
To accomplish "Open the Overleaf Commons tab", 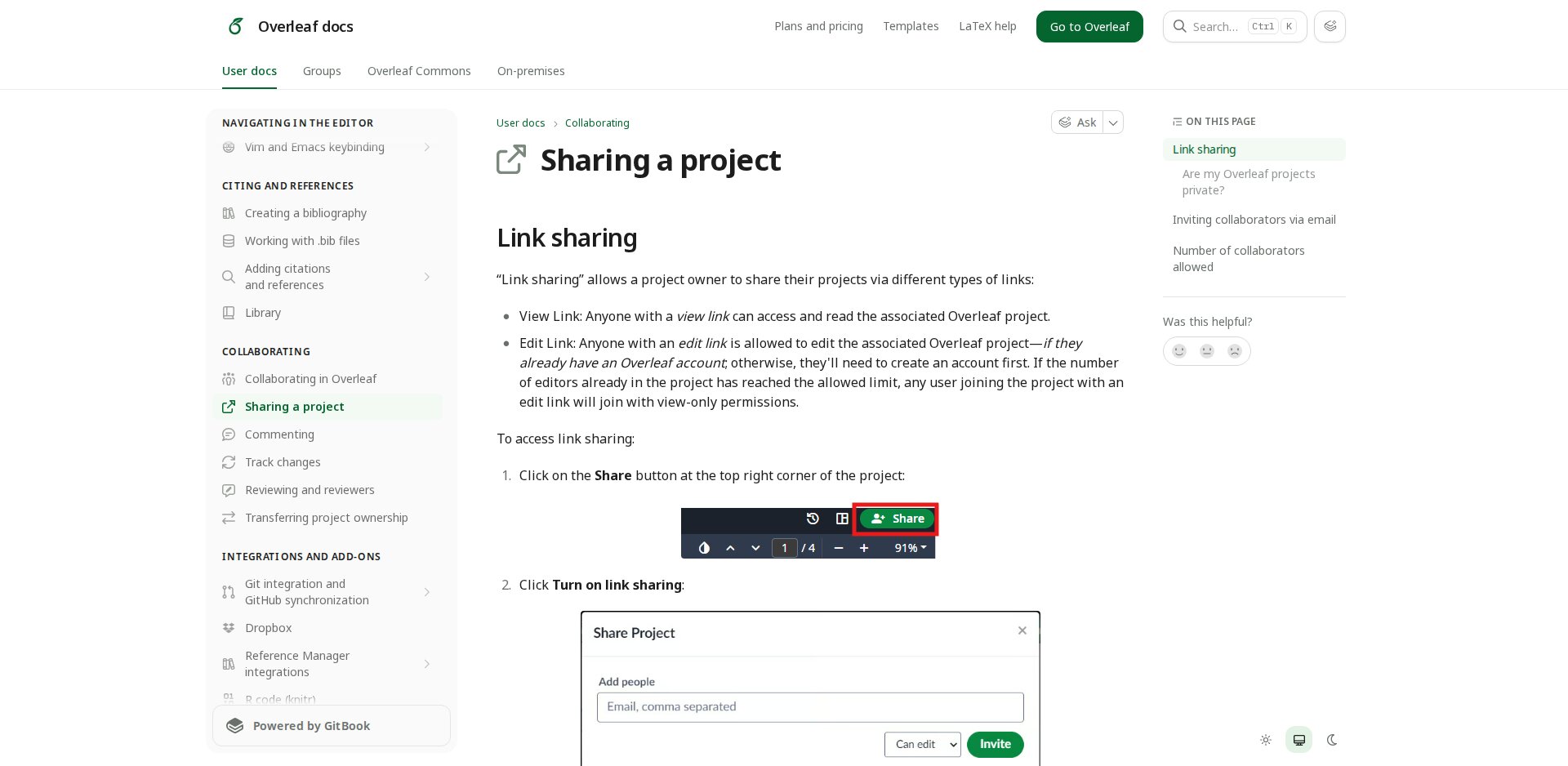I will pos(419,71).
